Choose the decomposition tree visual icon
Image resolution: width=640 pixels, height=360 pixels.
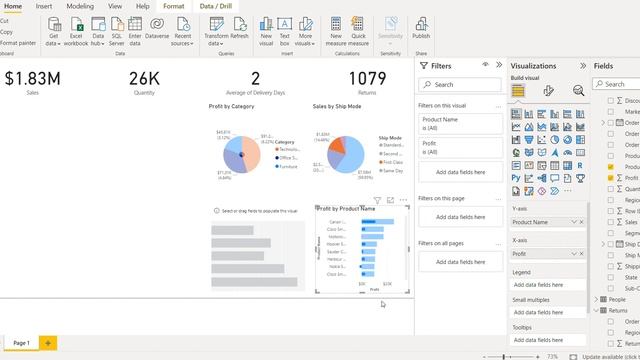542,178
